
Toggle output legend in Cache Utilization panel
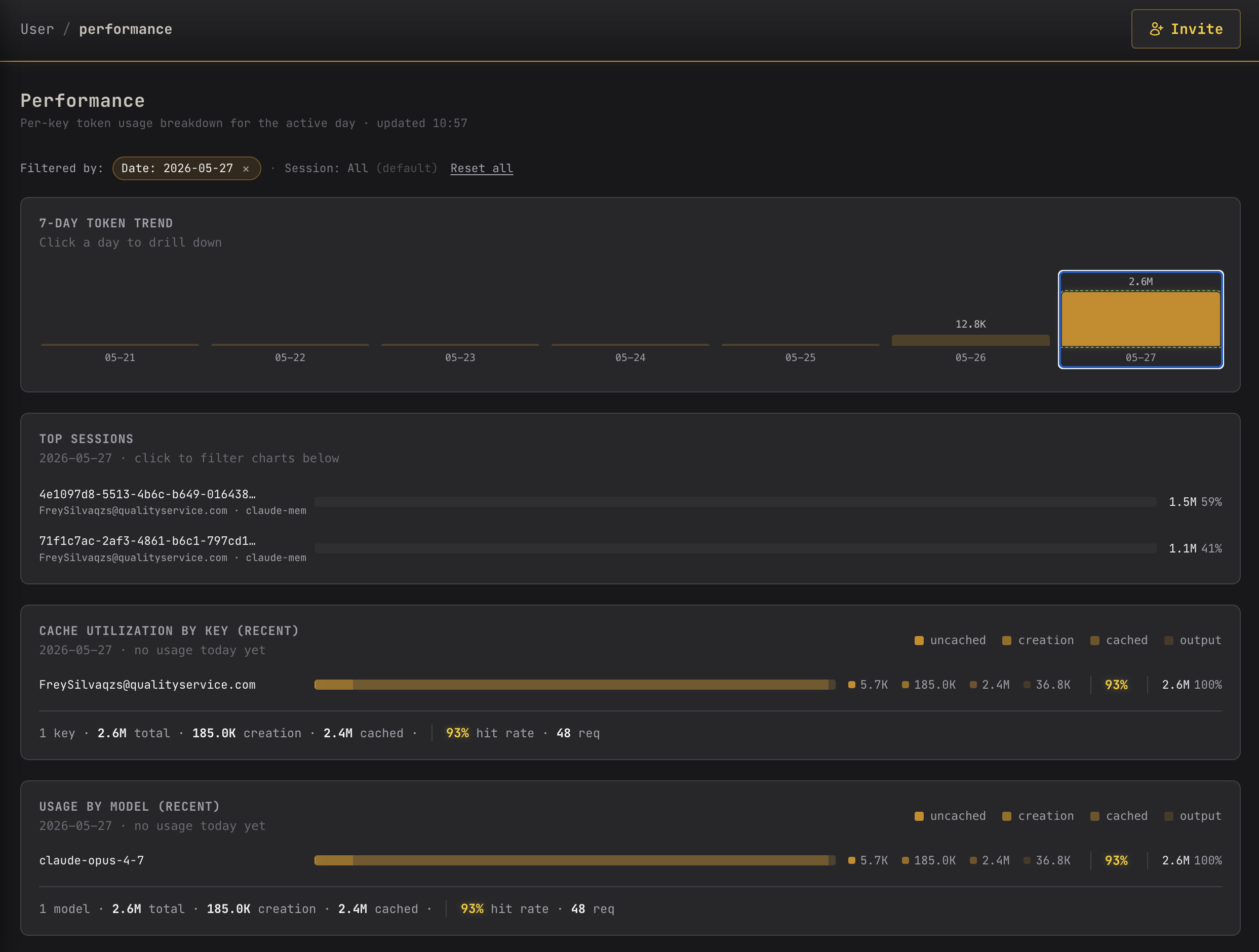pos(1193,640)
